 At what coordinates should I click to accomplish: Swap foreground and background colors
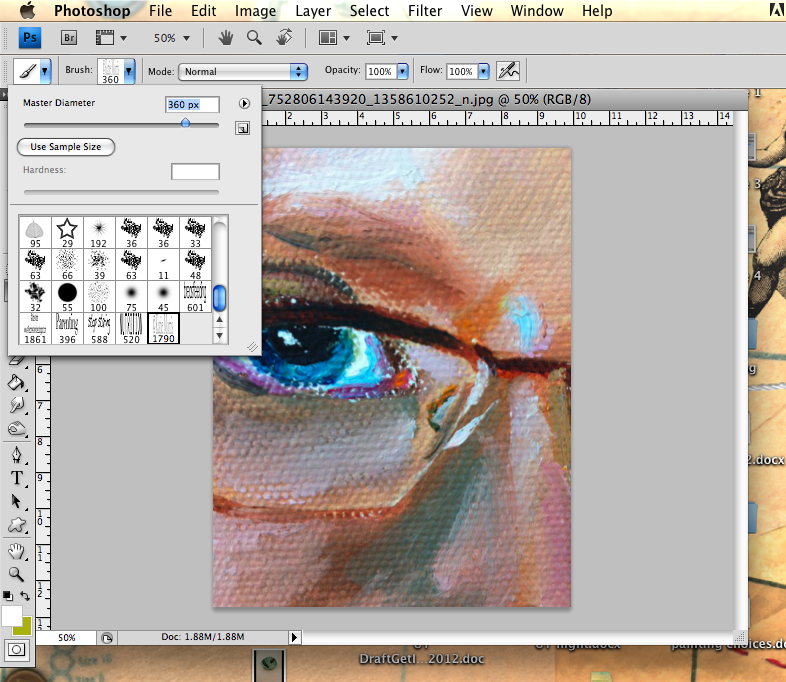coord(25,595)
